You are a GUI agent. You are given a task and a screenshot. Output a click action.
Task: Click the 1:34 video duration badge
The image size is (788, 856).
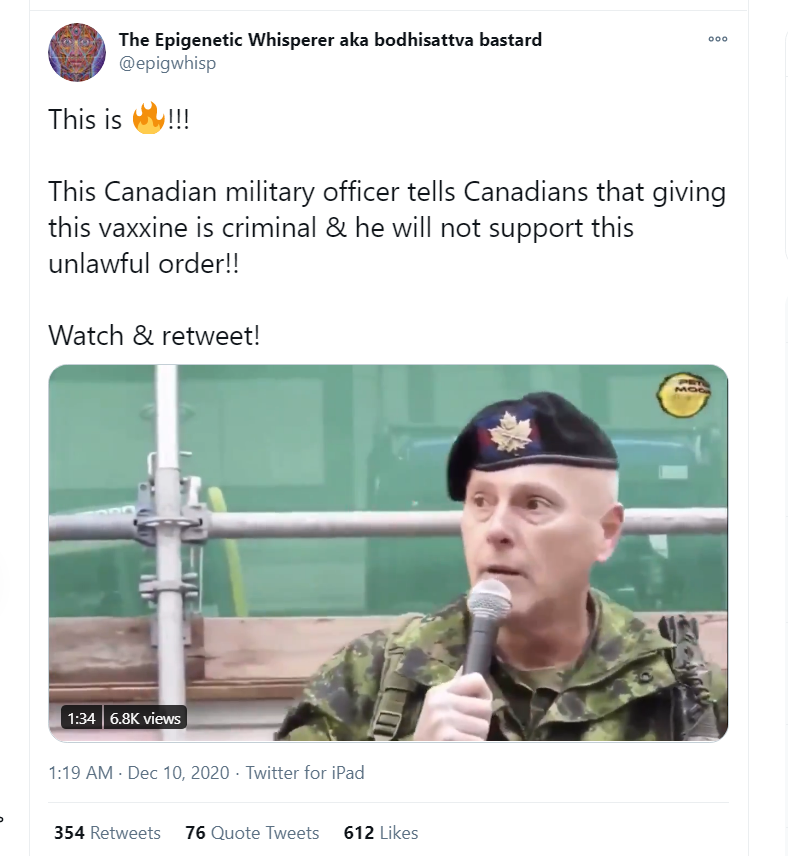[82, 718]
